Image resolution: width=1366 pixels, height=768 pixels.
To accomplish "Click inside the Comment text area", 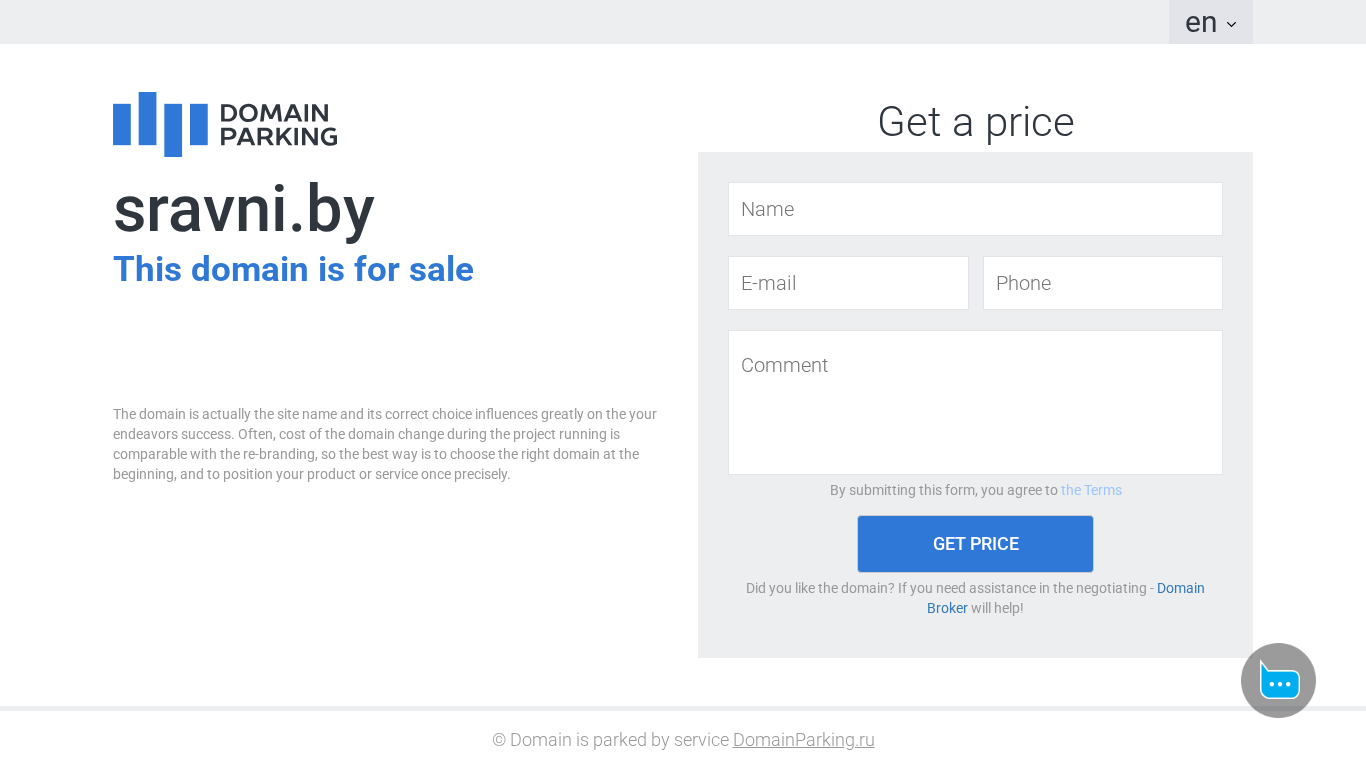I will pyautogui.click(x=975, y=402).
